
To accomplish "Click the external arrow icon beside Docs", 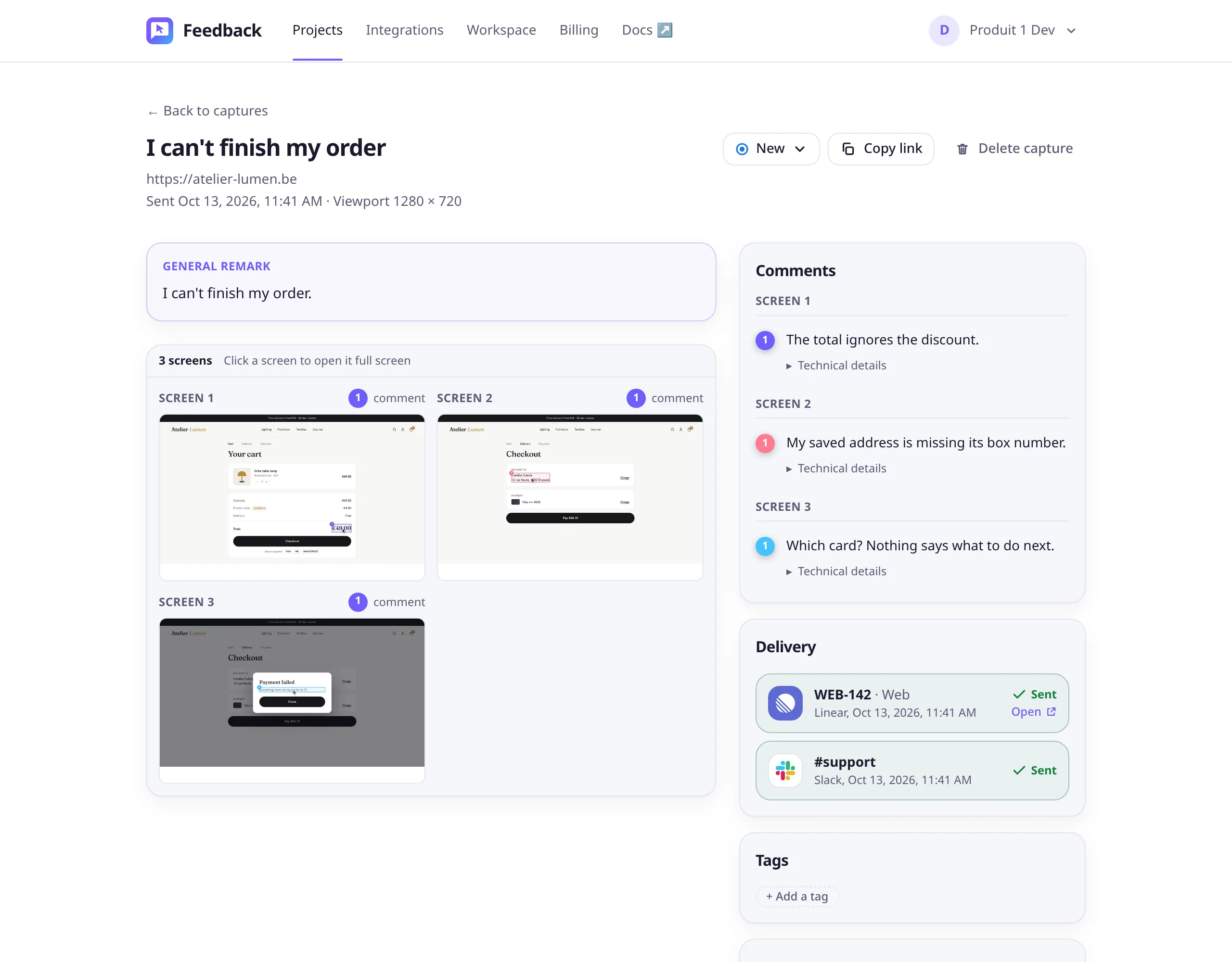I will point(665,30).
